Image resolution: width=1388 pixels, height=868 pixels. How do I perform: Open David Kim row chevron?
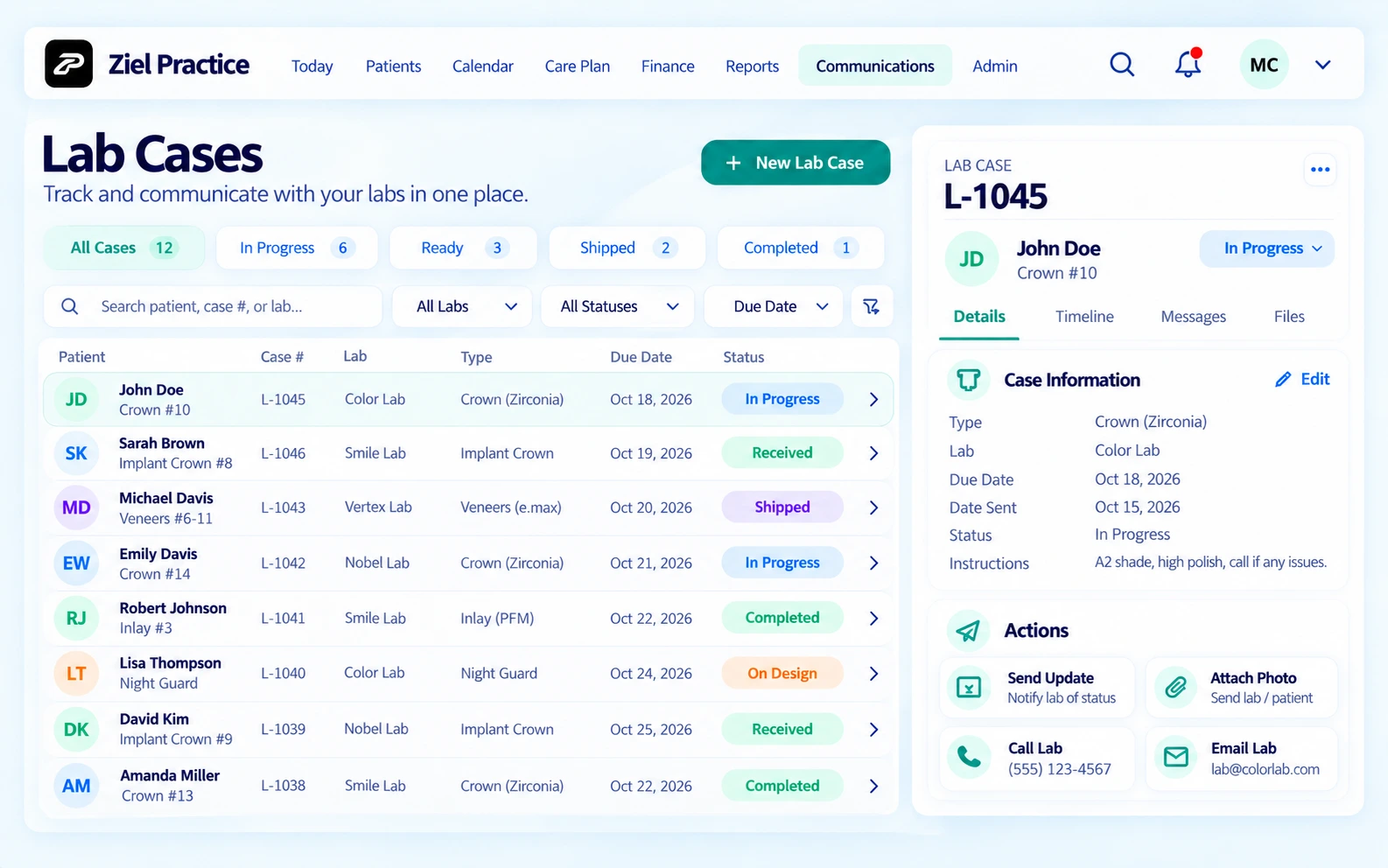pyautogui.click(x=873, y=730)
